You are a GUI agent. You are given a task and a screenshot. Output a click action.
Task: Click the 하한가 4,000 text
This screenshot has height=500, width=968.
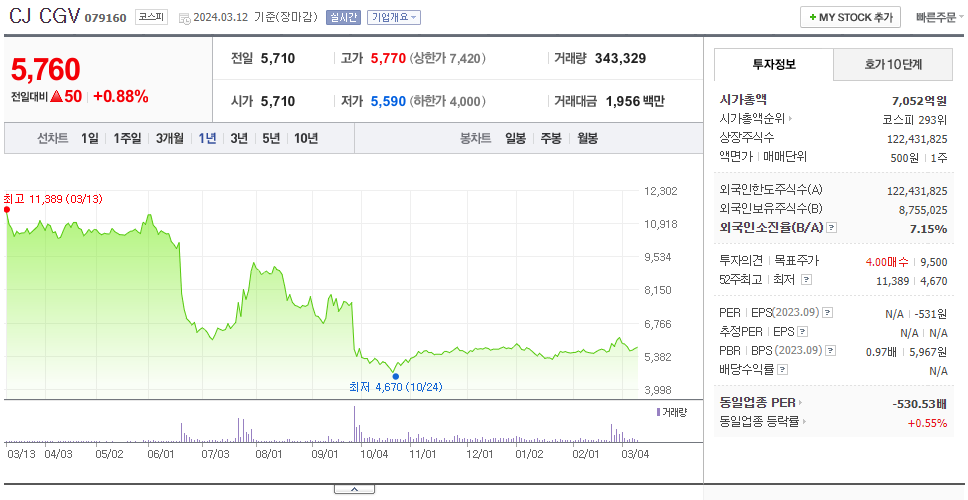pos(448,101)
